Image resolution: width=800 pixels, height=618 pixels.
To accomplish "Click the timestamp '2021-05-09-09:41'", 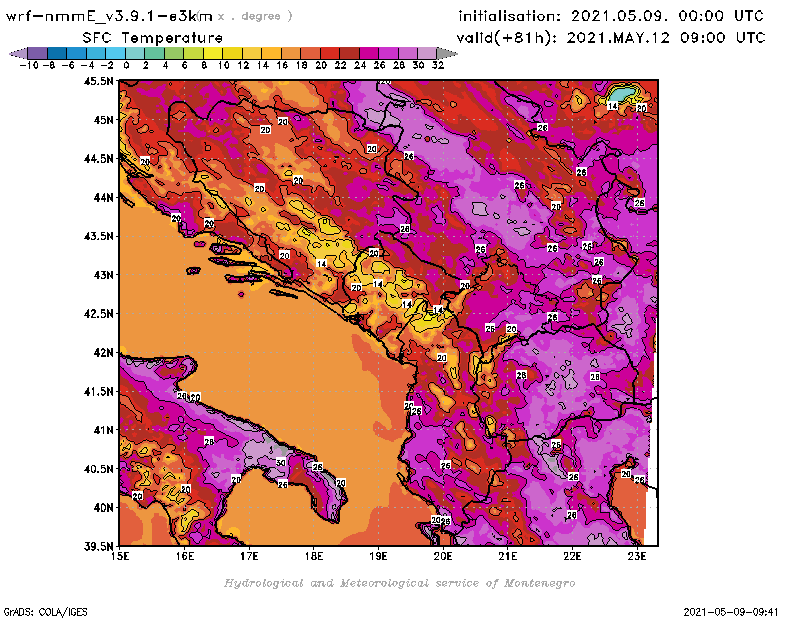I will (731, 612).
